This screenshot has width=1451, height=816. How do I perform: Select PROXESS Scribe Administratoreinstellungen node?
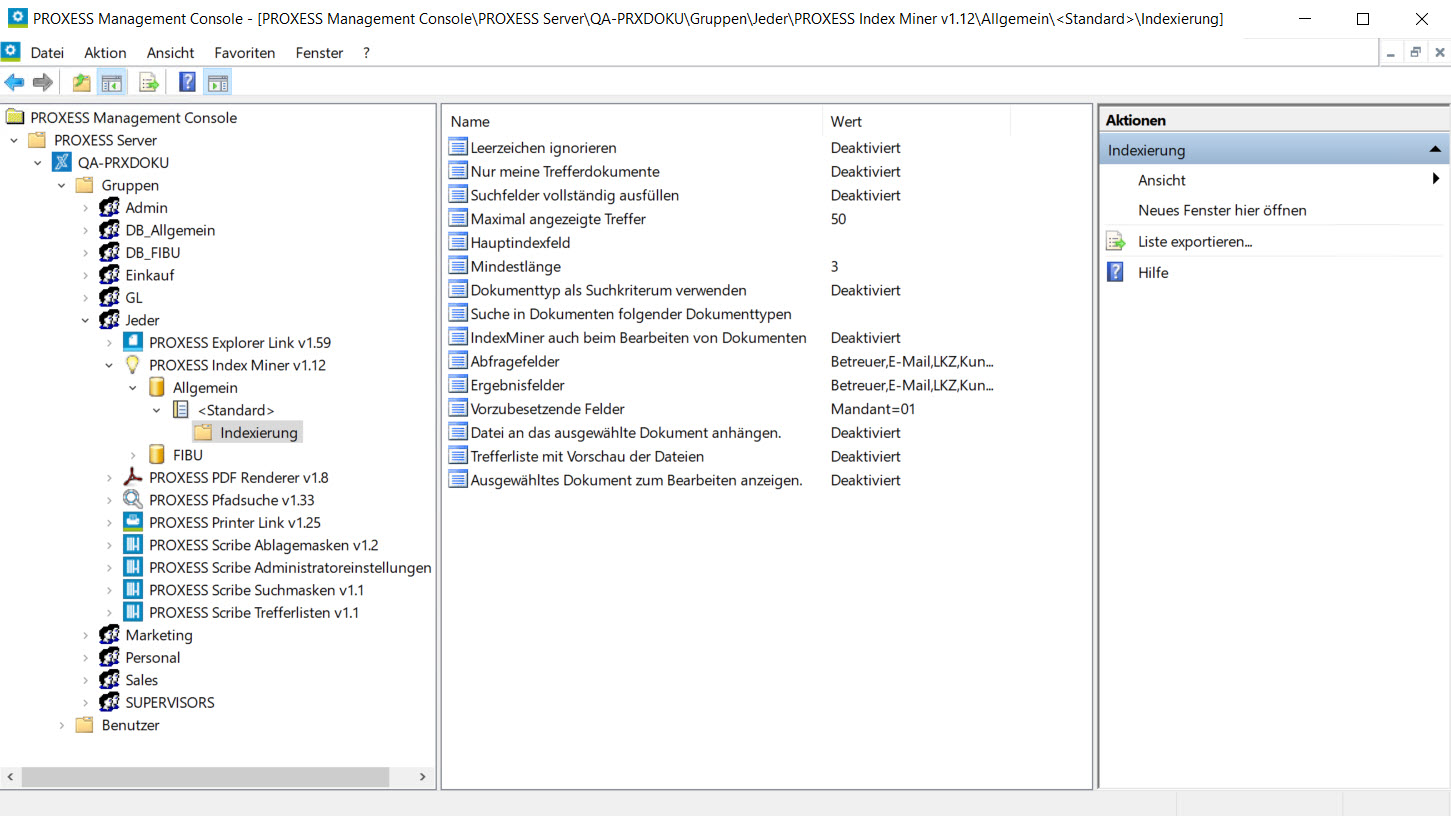pyautogui.click(x=290, y=567)
